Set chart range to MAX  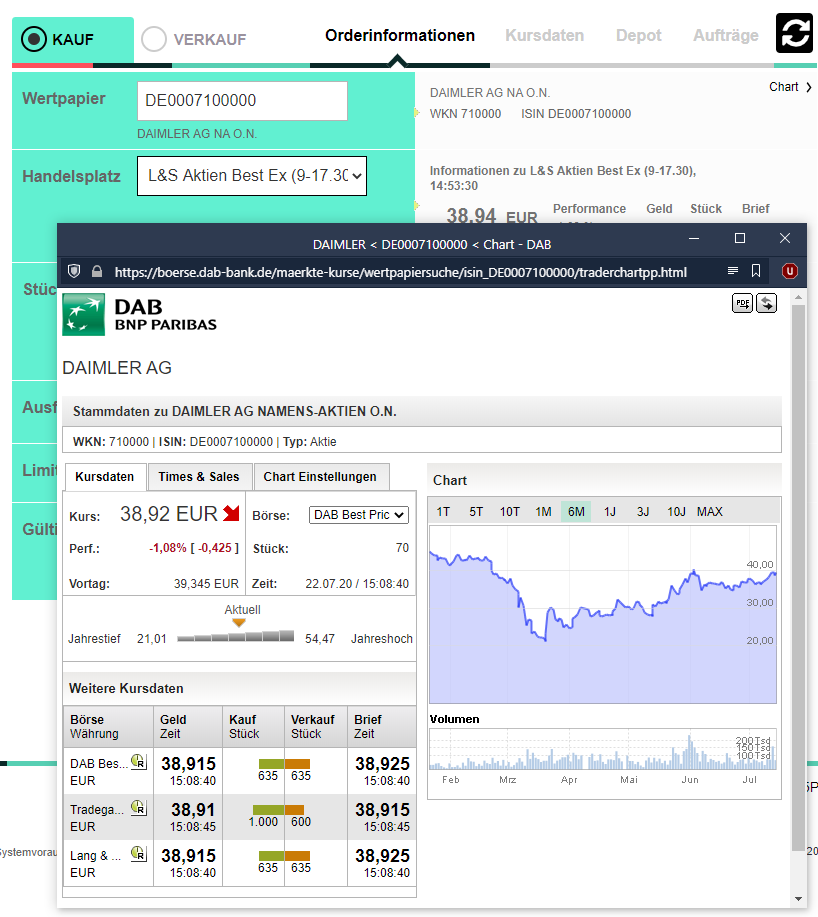tap(710, 512)
